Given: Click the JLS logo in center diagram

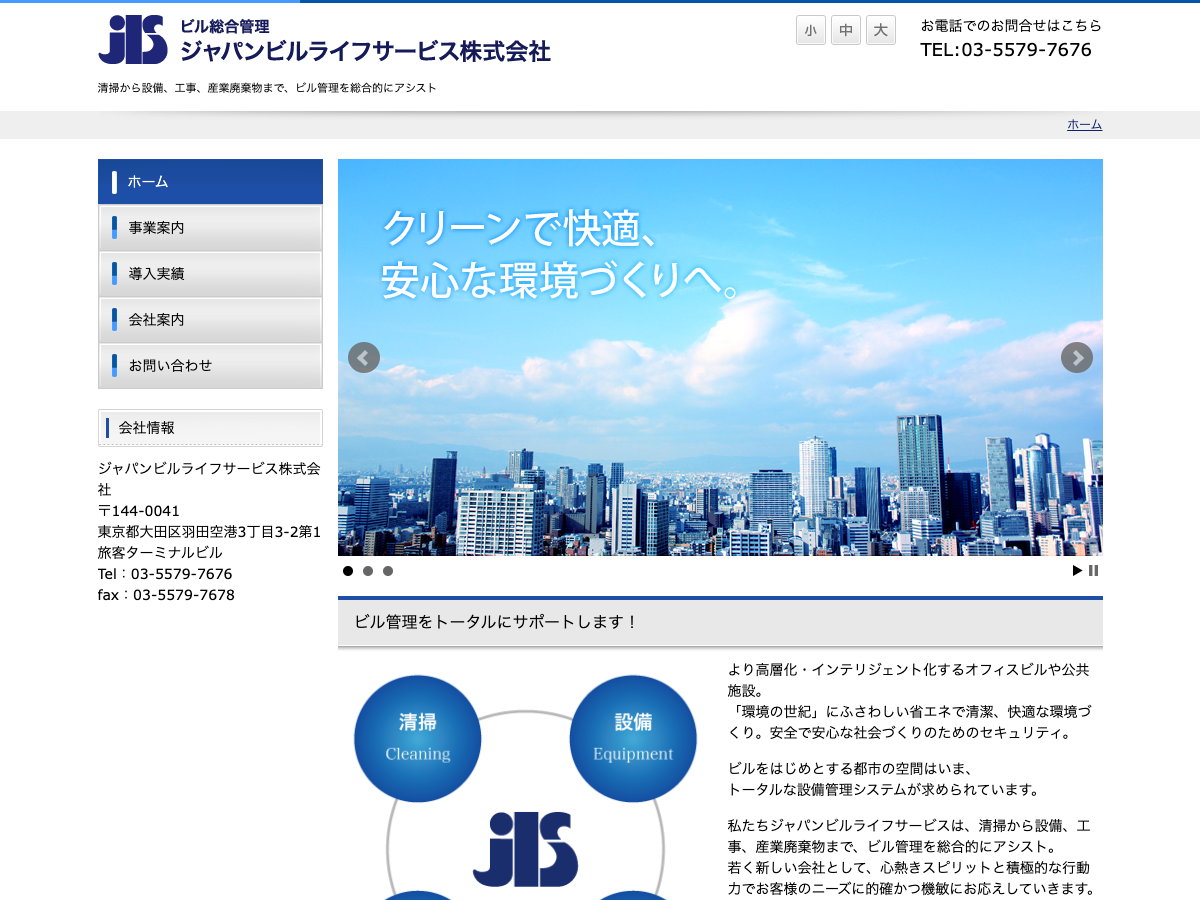Looking at the screenshot, I should [x=526, y=849].
